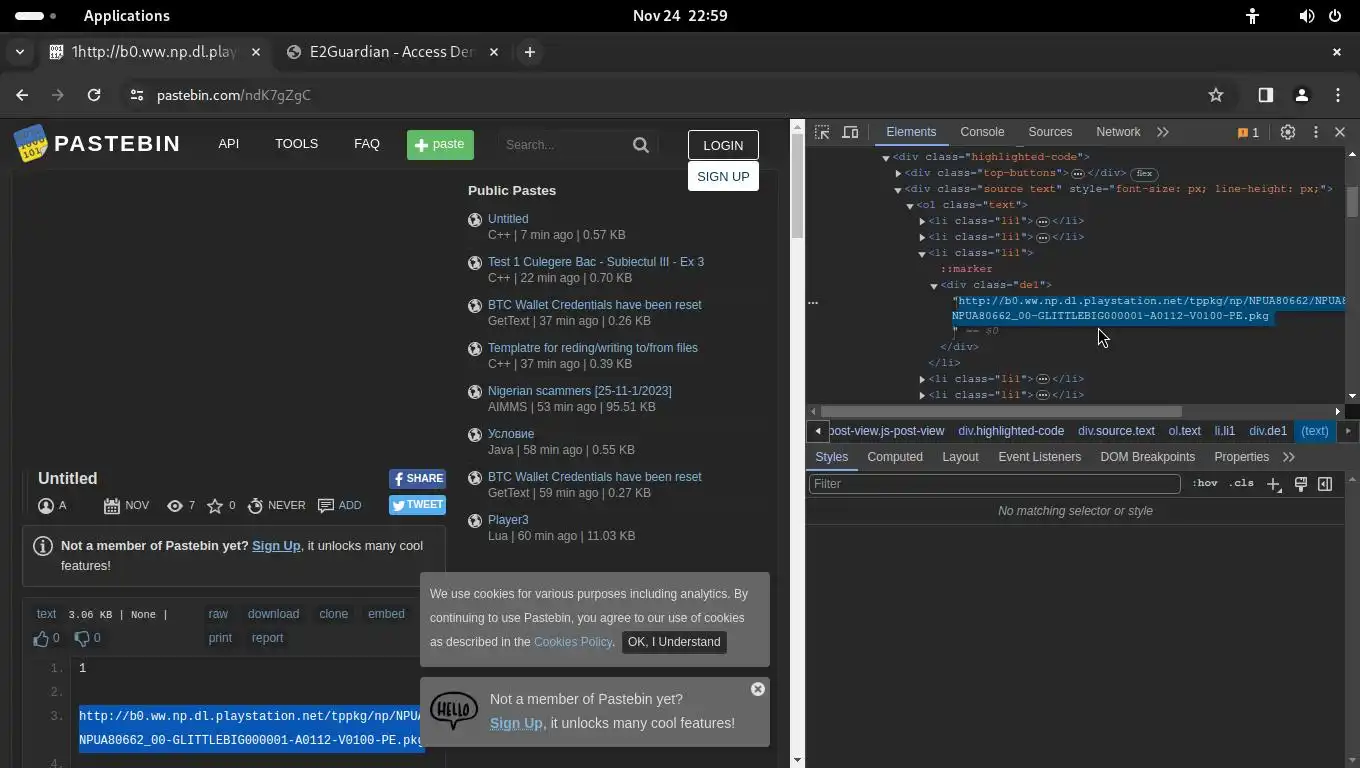The image size is (1360, 768).
Task: Open browser side panel icon
Action: (1265, 95)
